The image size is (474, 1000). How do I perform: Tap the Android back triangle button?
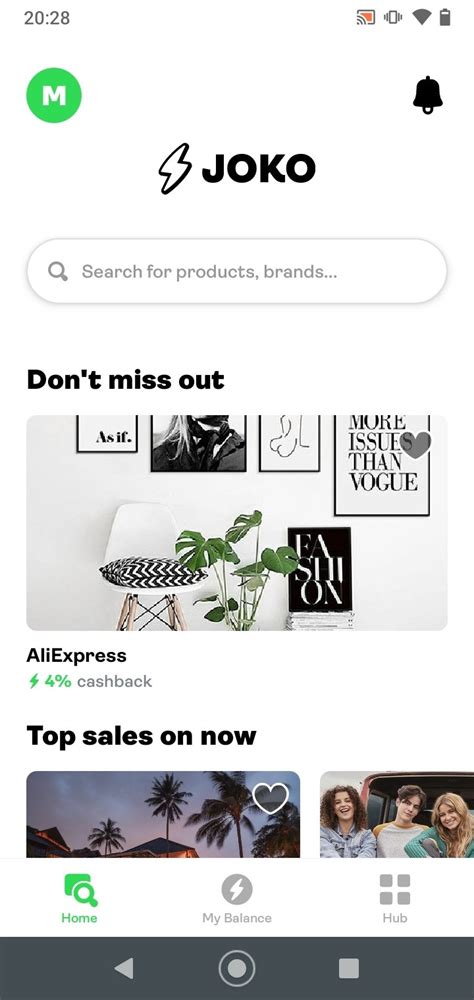[124, 968]
